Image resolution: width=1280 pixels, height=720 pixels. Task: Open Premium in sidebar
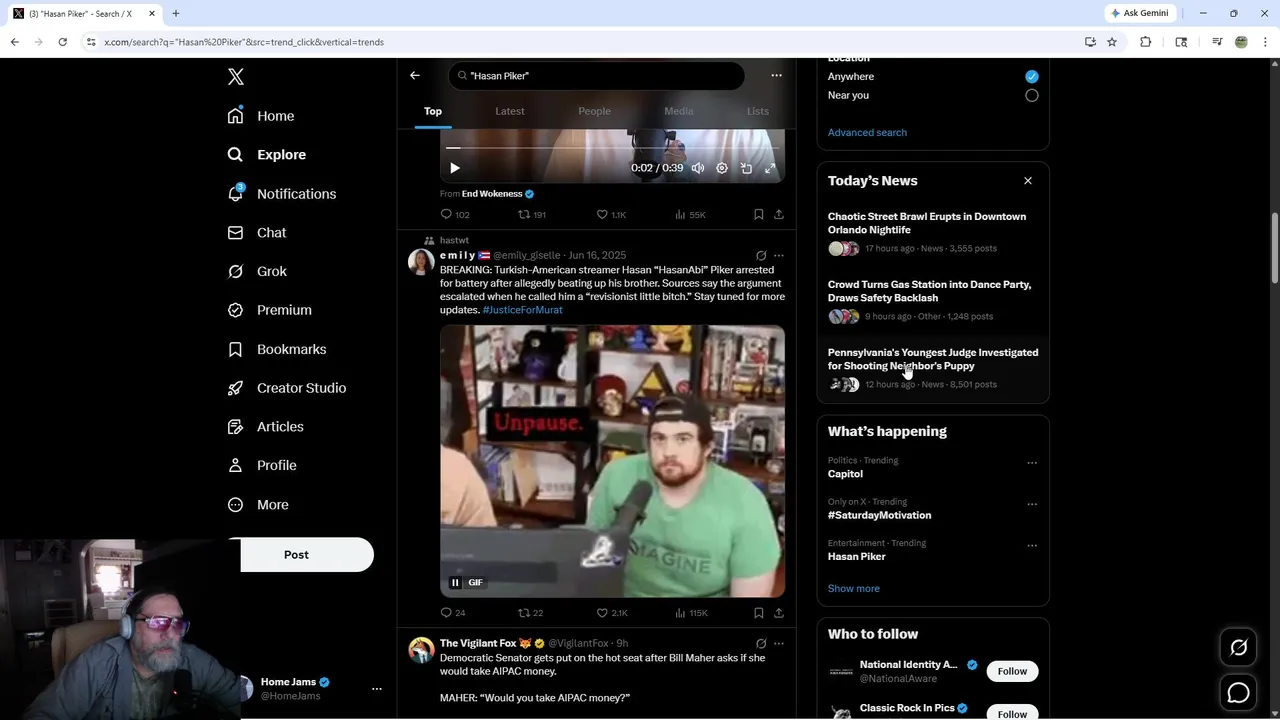(x=270, y=310)
